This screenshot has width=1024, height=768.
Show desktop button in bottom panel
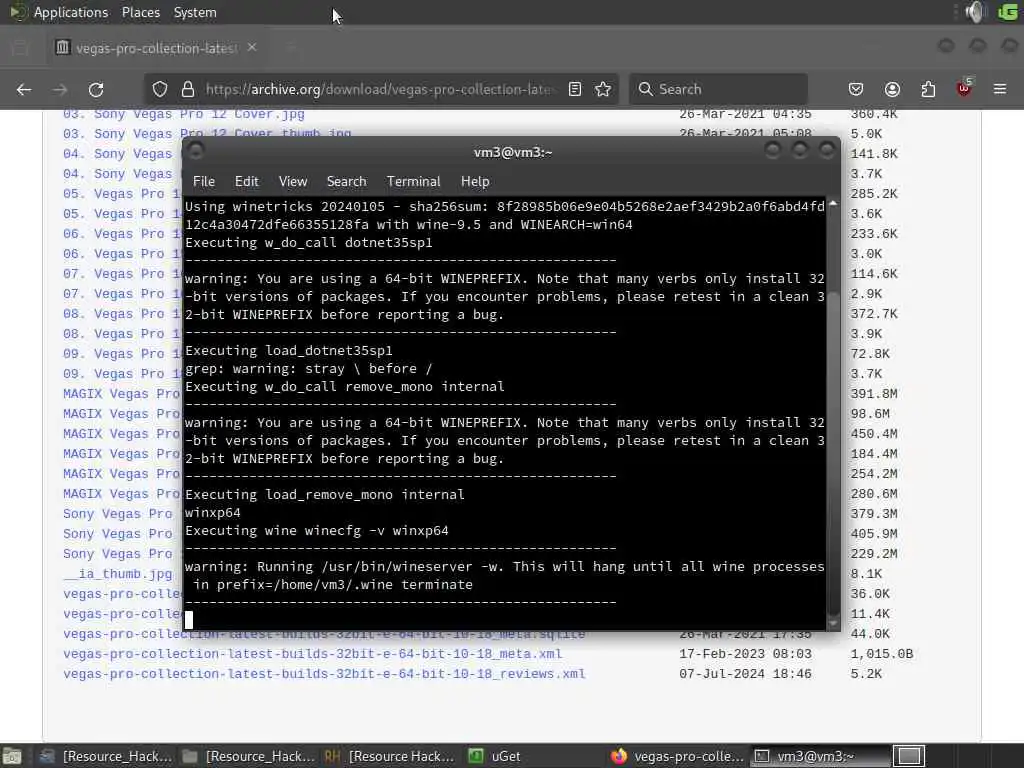coord(12,756)
